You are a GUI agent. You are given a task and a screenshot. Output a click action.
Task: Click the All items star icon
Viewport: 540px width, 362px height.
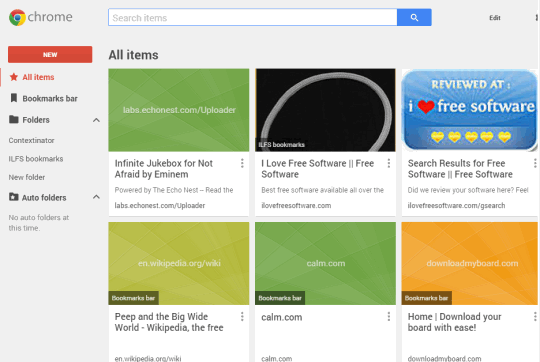click(14, 77)
